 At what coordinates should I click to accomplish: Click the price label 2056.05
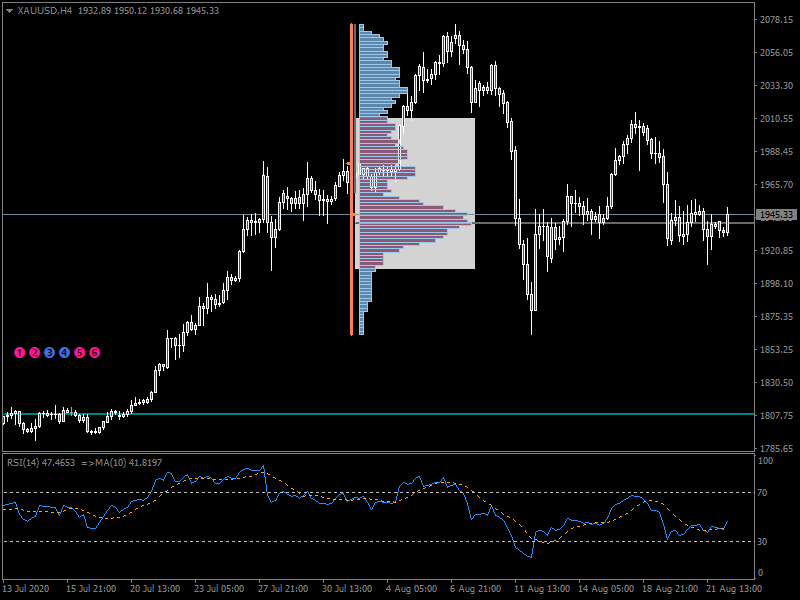coord(777,53)
